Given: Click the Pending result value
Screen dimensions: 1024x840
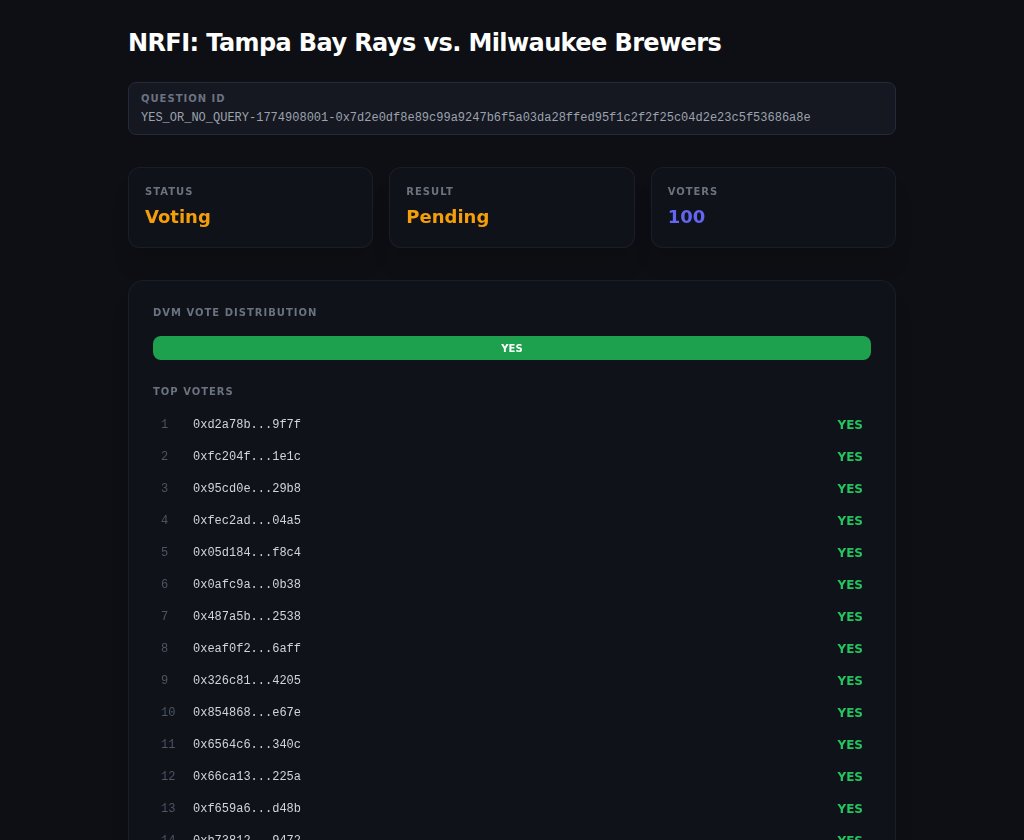Looking at the screenshot, I should (447, 216).
